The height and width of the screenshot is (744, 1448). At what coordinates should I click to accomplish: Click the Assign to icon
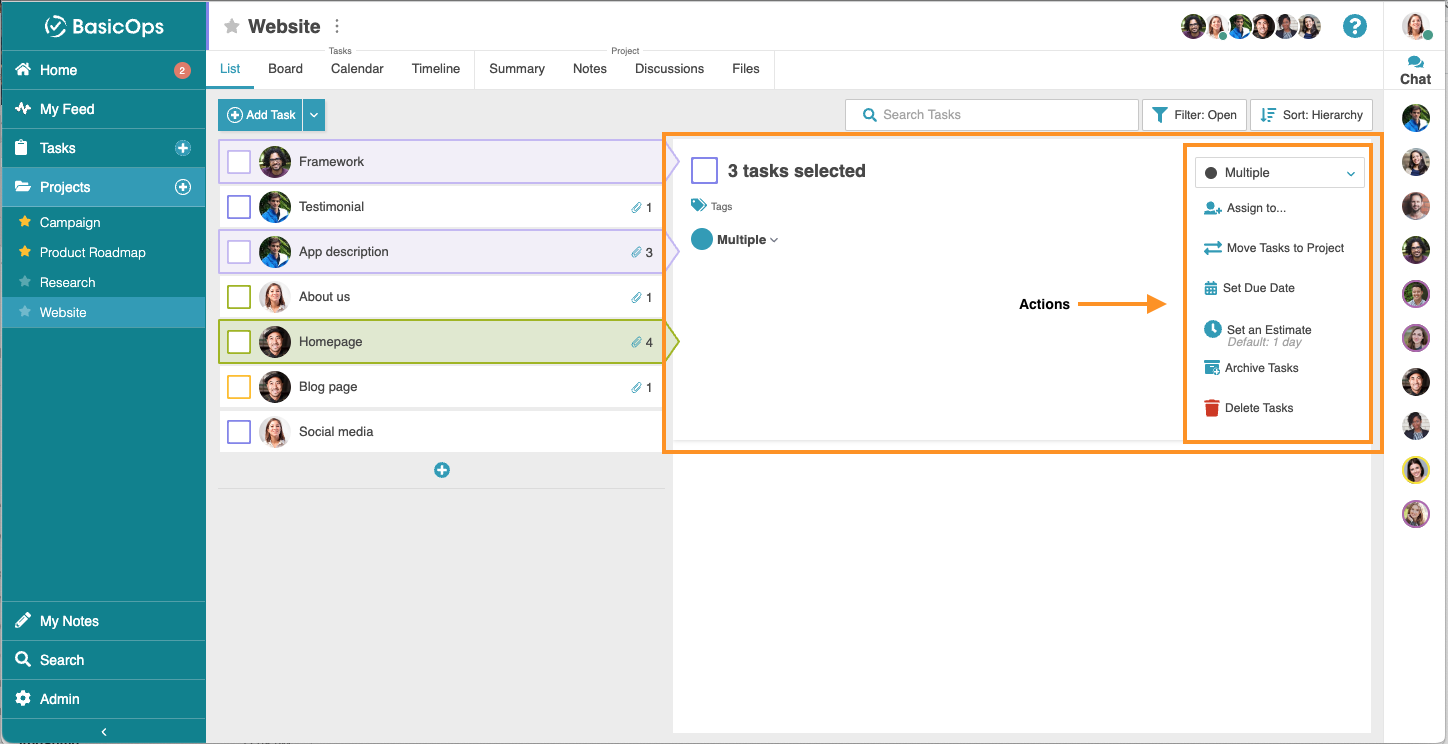1212,208
